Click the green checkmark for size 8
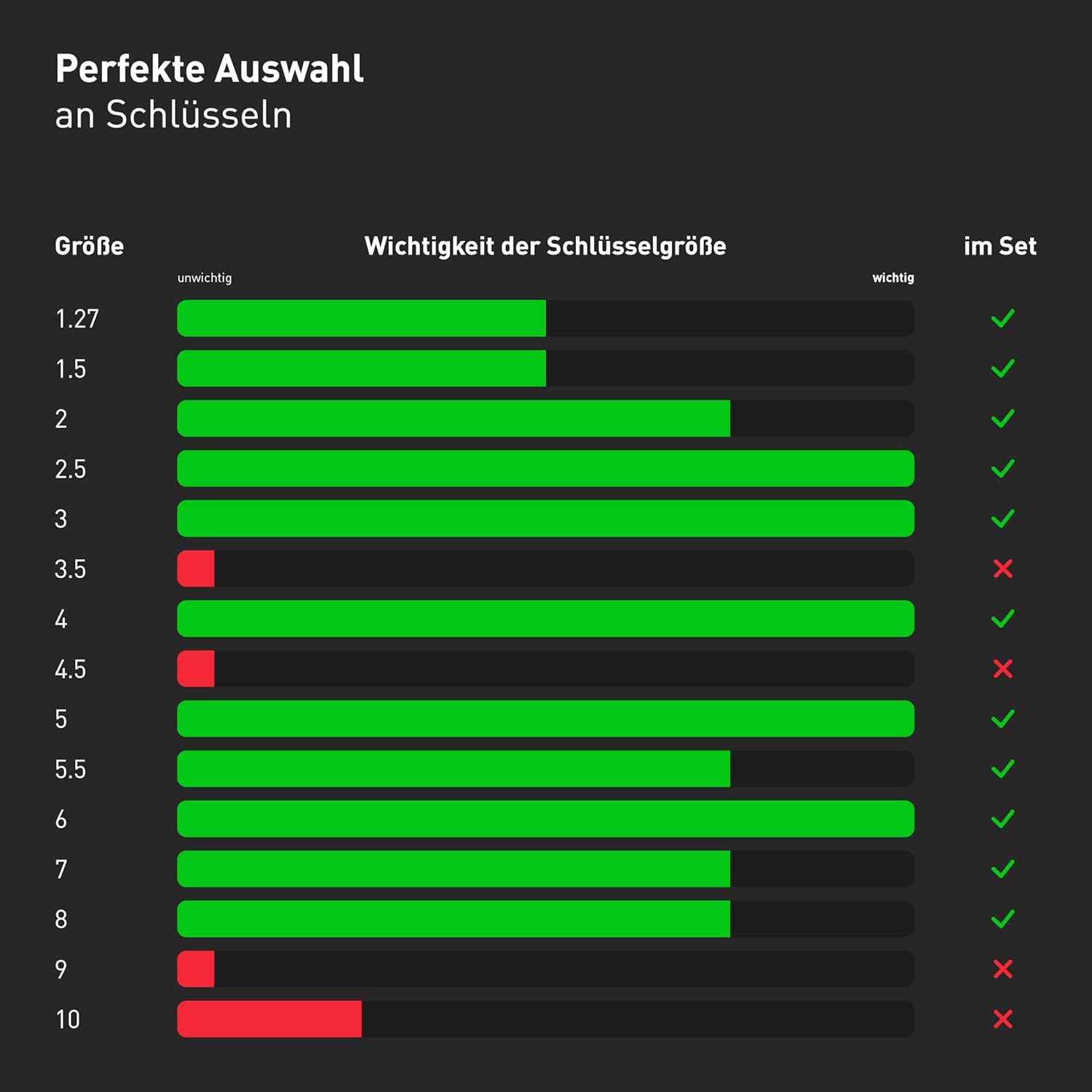1092x1092 pixels. 1002,919
